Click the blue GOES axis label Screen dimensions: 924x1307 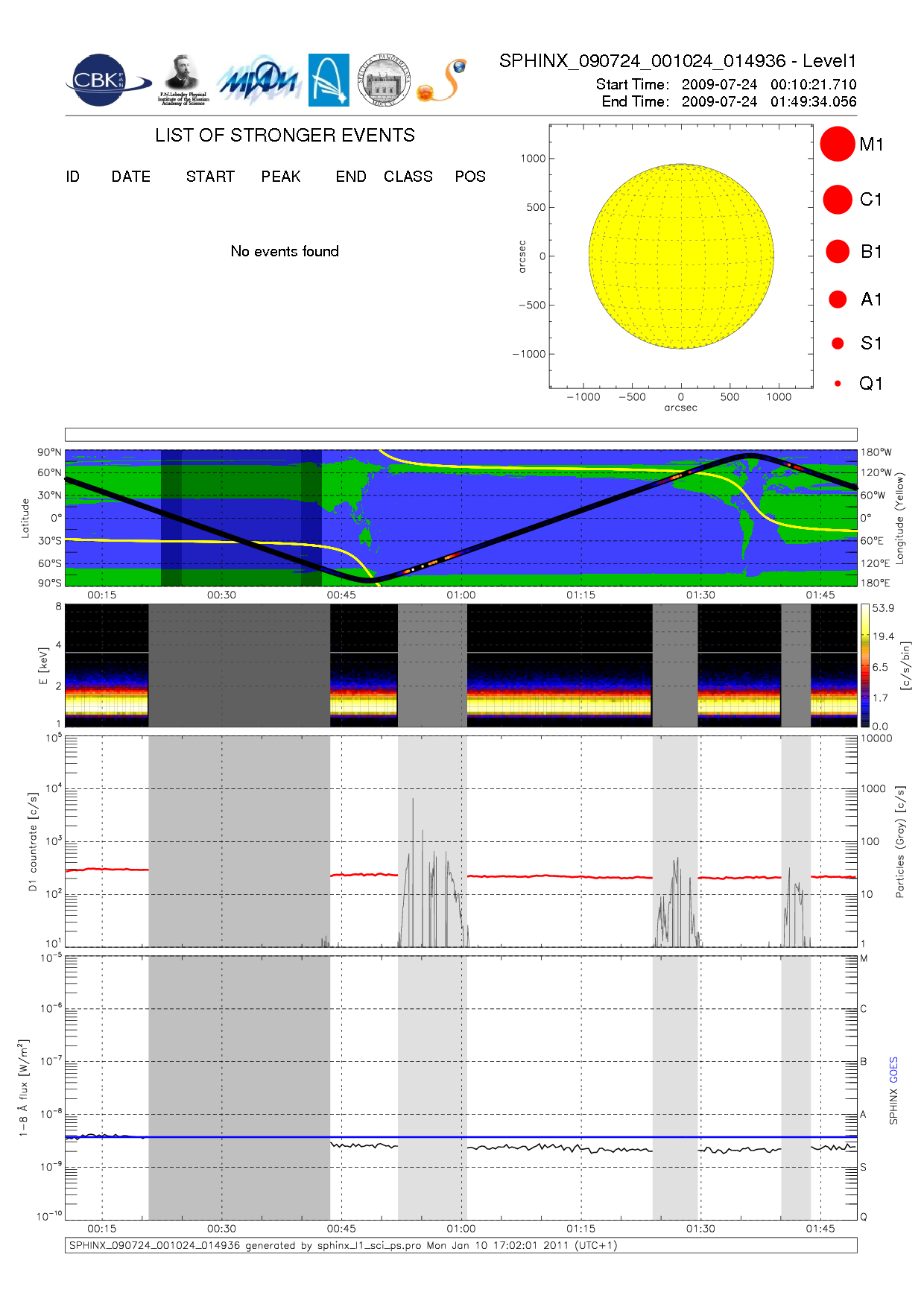click(x=893, y=1069)
